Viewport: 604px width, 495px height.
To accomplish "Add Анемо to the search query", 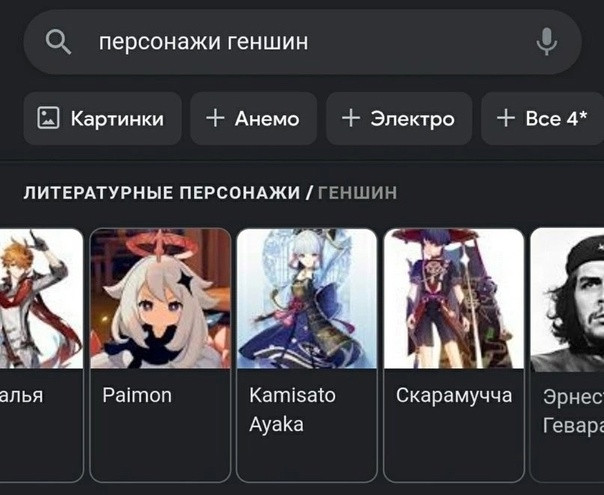I will (253, 118).
